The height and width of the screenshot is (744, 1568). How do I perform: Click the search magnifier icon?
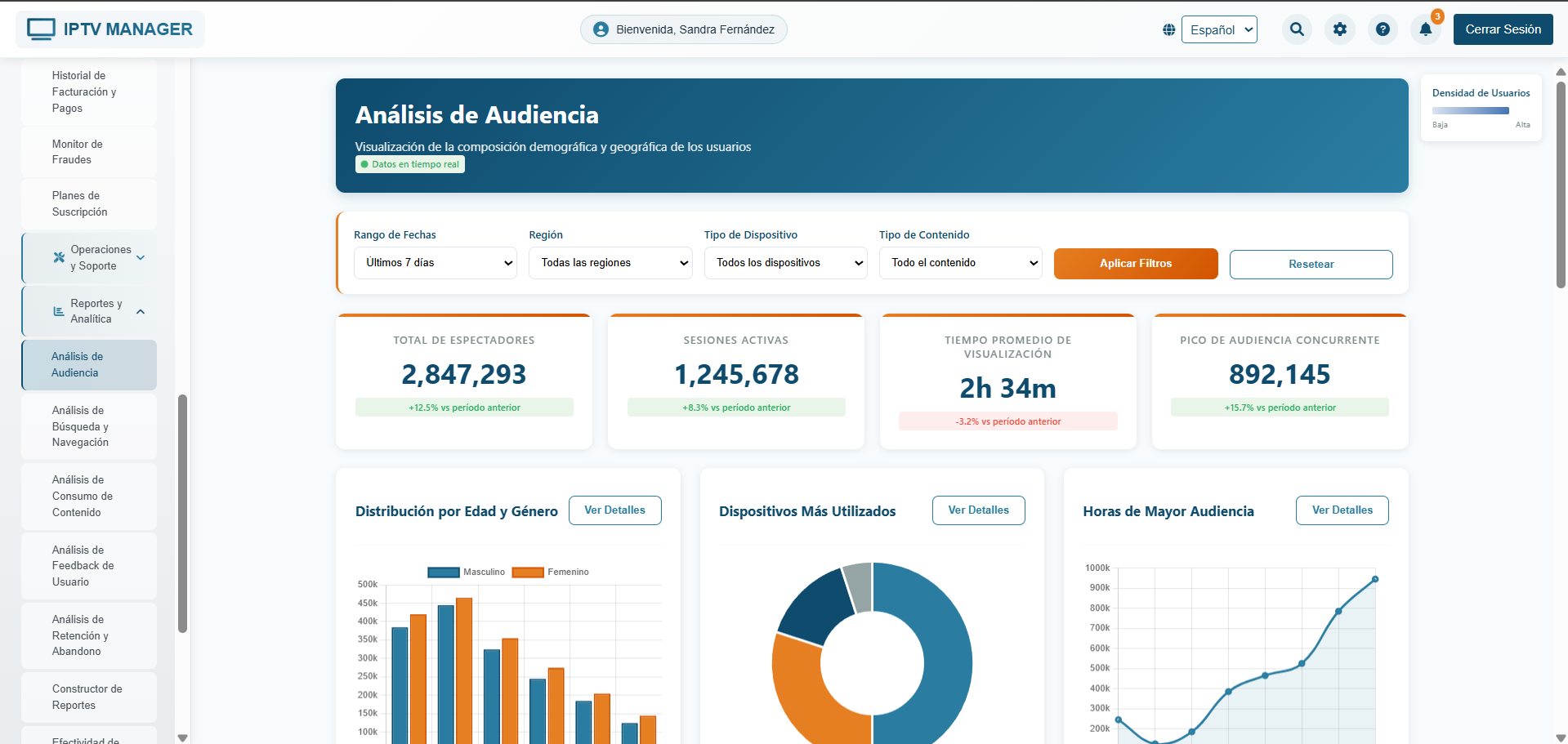1297,29
